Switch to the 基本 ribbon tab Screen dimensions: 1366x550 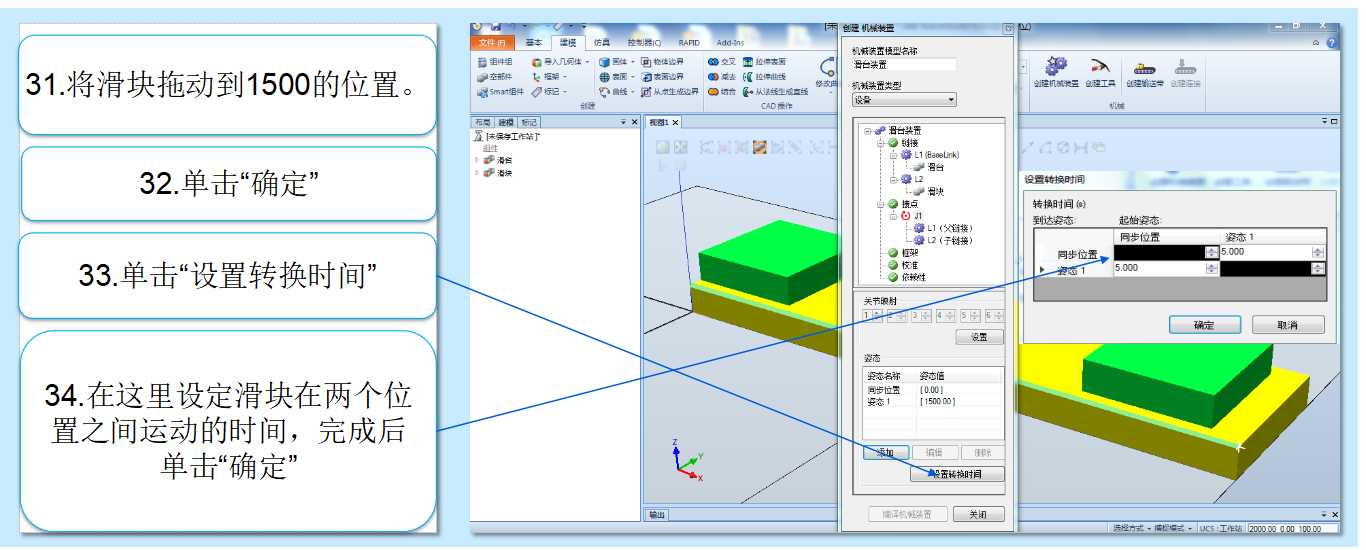pyautogui.click(x=534, y=43)
